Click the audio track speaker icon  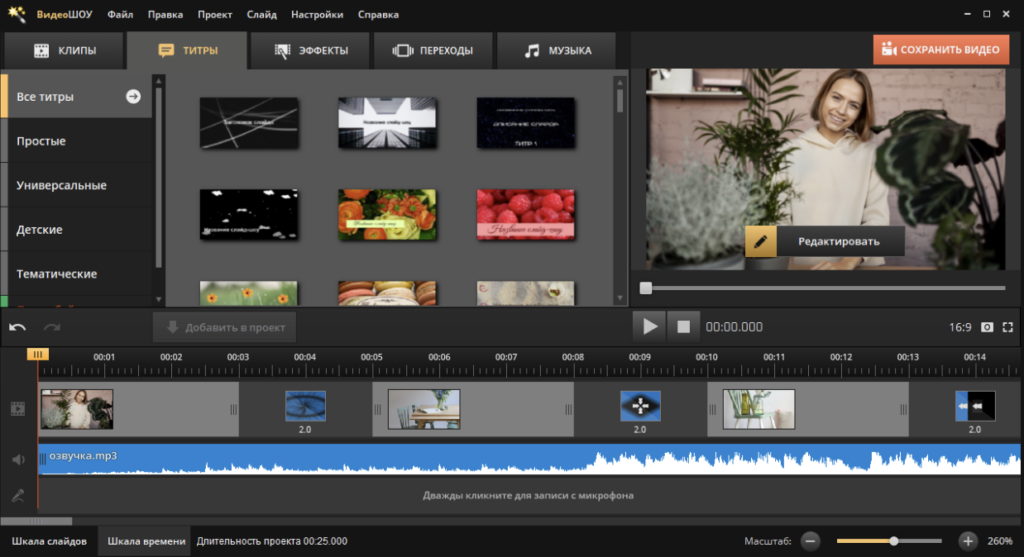17,460
